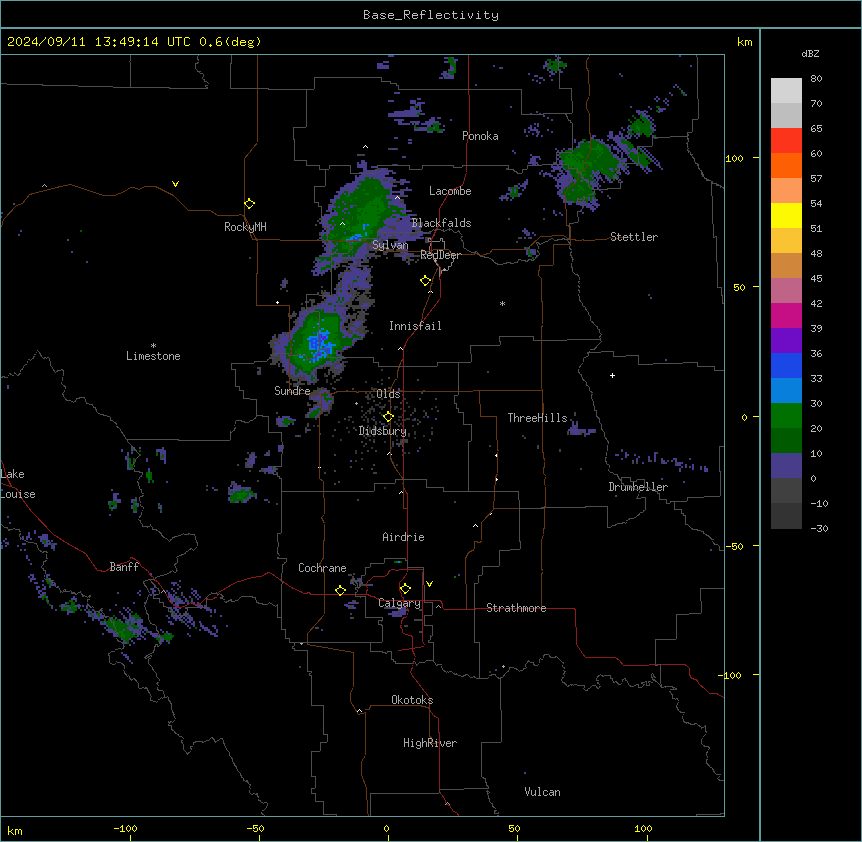Click the red 65 dBZ legend swatch
The width and height of the screenshot is (862, 842).
coord(786,140)
